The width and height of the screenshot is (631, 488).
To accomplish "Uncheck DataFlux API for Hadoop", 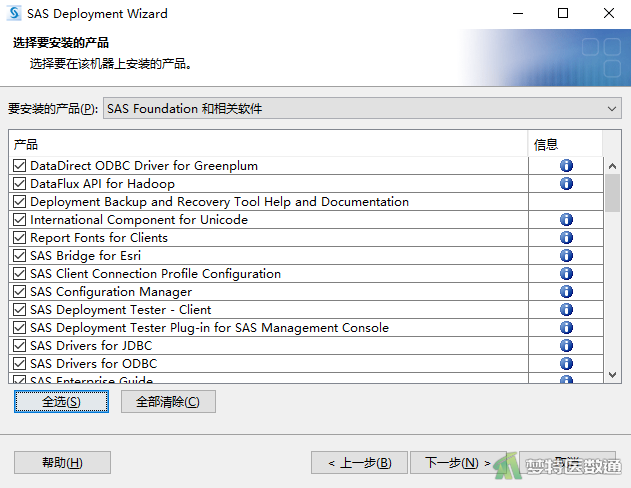I will 19,183.
